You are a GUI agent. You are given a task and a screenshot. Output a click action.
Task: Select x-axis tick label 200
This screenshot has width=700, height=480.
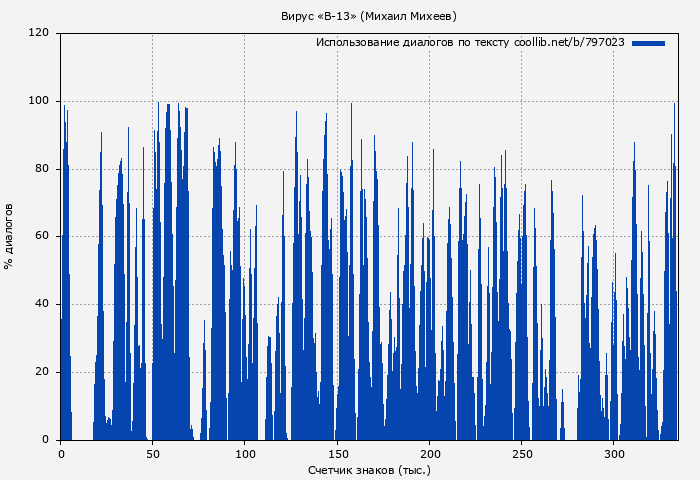(429, 454)
